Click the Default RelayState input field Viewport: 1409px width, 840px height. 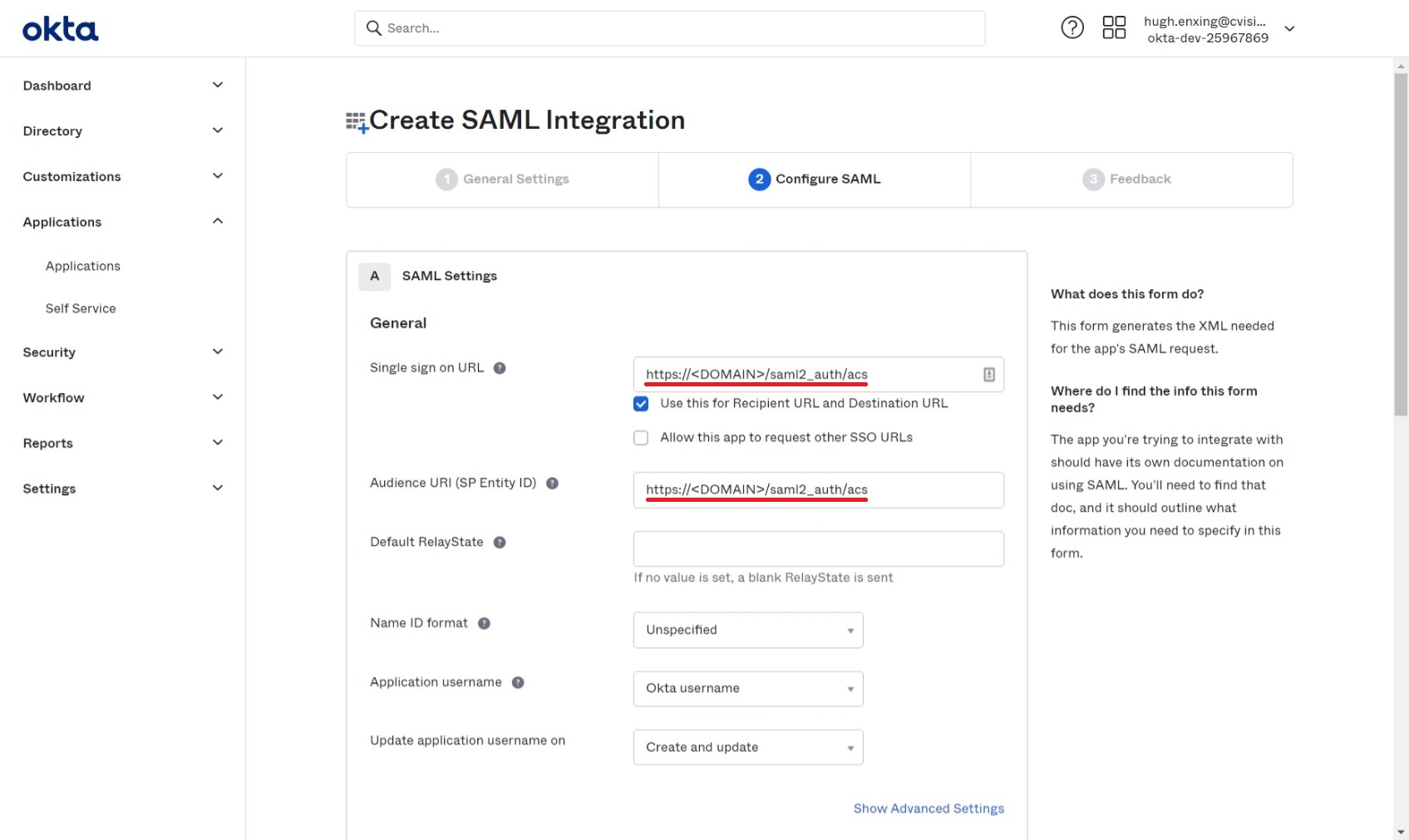[x=818, y=549]
